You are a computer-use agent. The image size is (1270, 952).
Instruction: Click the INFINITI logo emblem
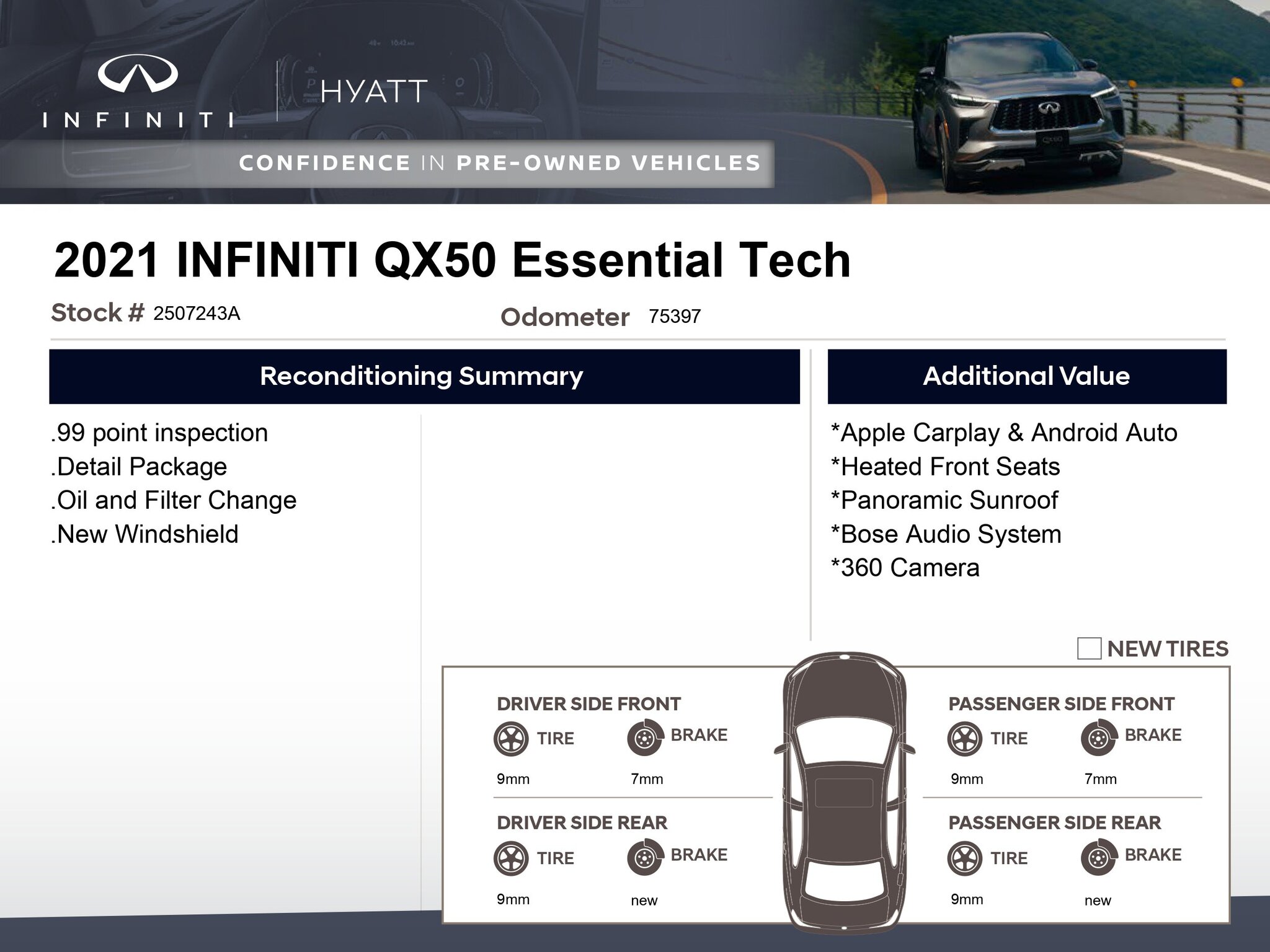(138, 73)
